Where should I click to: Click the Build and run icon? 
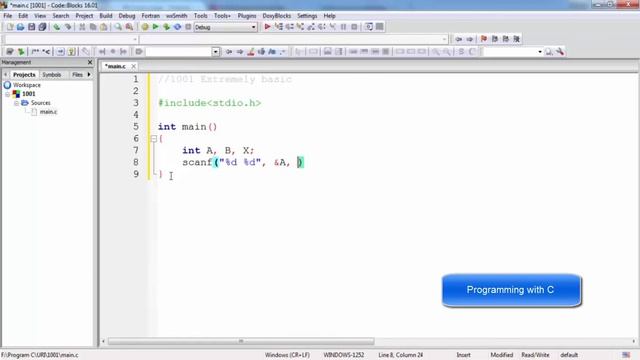(x=167, y=27)
